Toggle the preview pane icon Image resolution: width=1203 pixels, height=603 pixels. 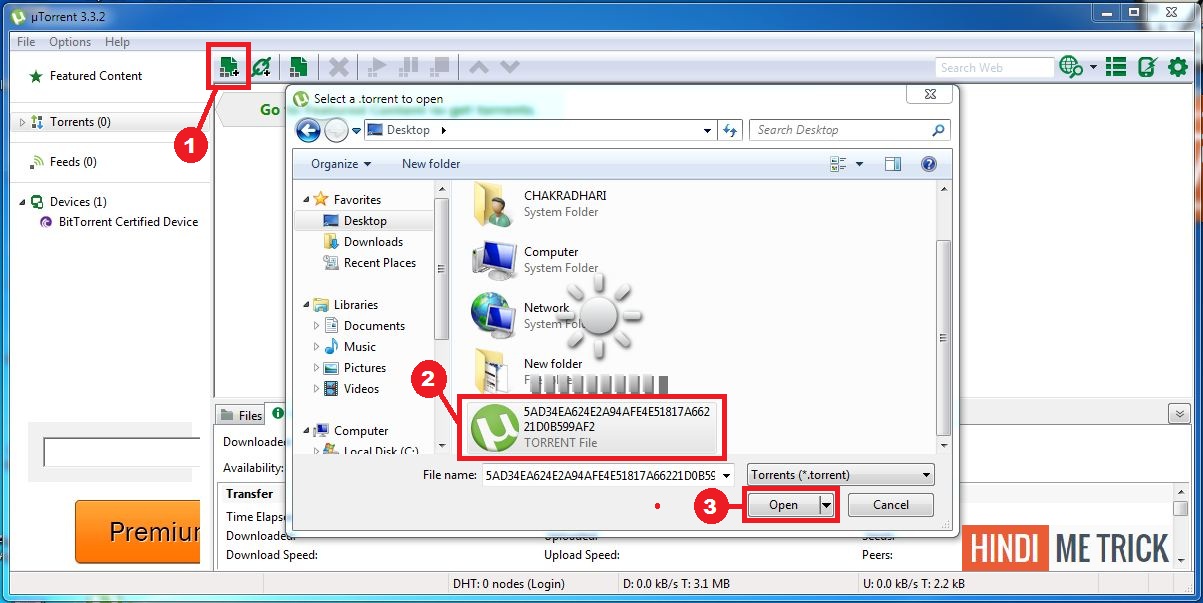click(x=893, y=164)
